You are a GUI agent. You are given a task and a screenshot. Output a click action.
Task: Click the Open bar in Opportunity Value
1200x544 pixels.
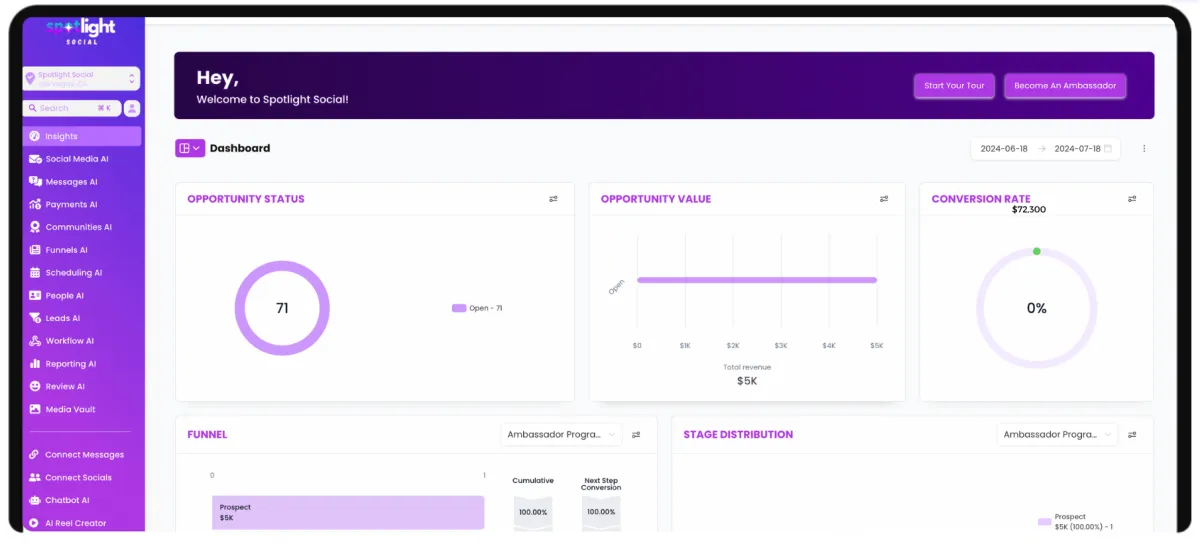click(x=757, y=280)
